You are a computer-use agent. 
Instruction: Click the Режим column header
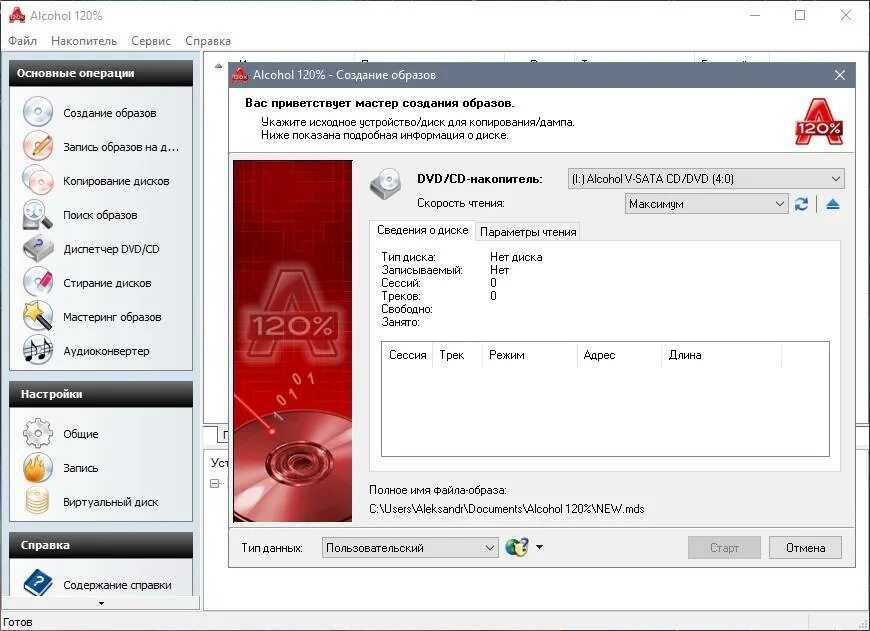(x=529, y=355)
